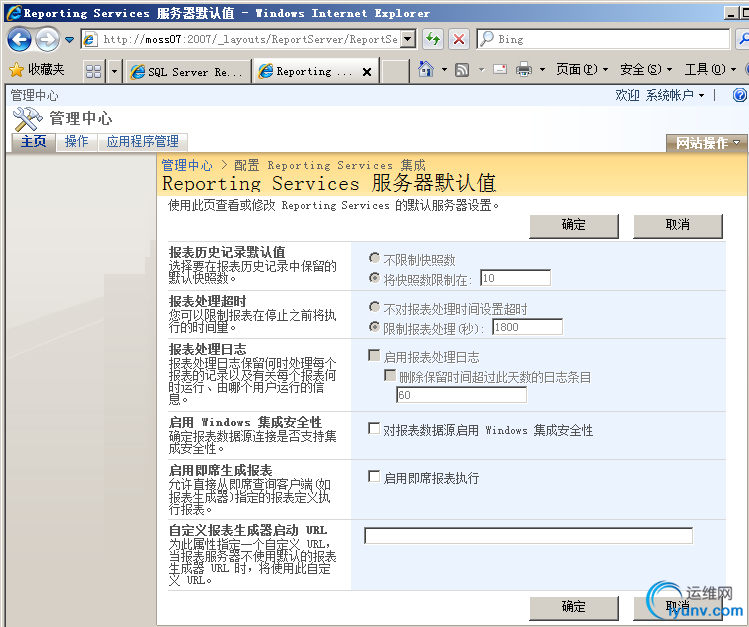Select the 操作 navigation tab
The height and width of the screenshot is (627, 749).
(76, 141)
